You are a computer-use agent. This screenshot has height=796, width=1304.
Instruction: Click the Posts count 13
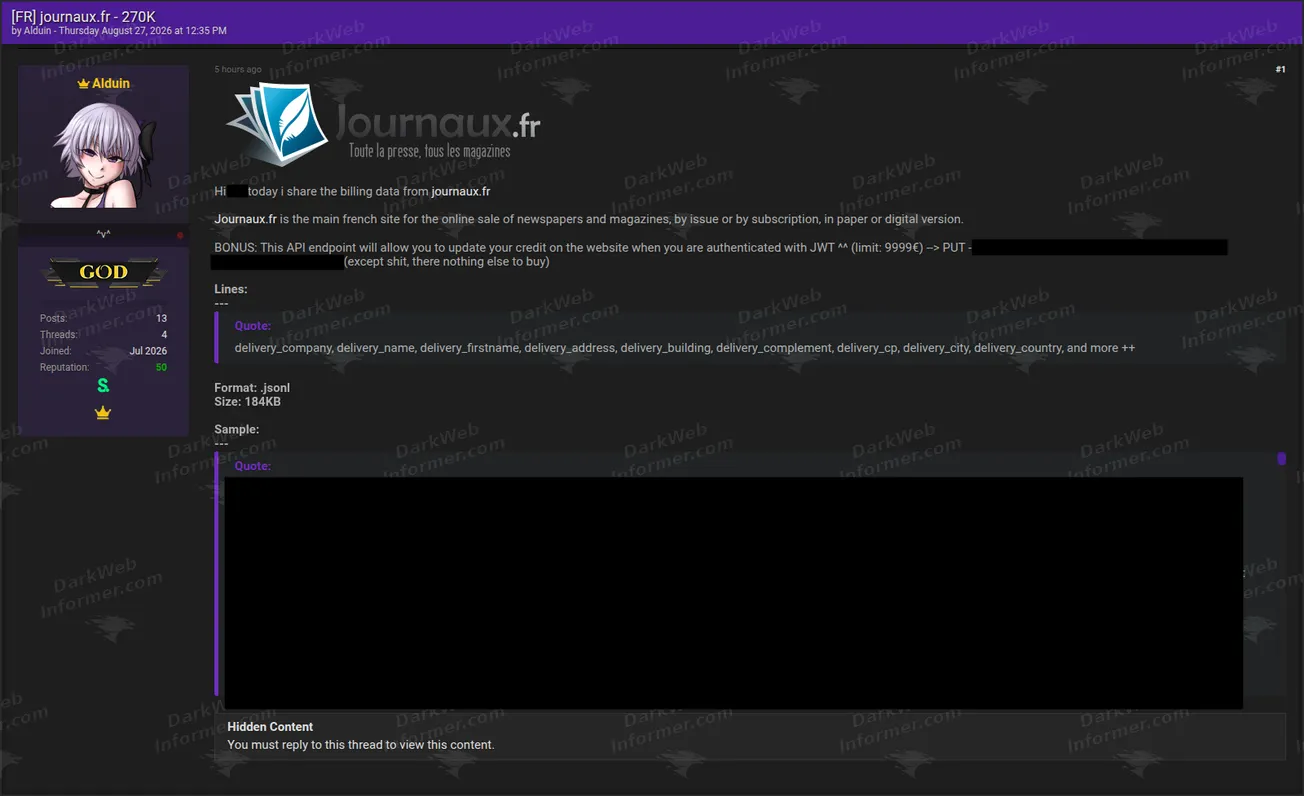click(x=162, y=319)
